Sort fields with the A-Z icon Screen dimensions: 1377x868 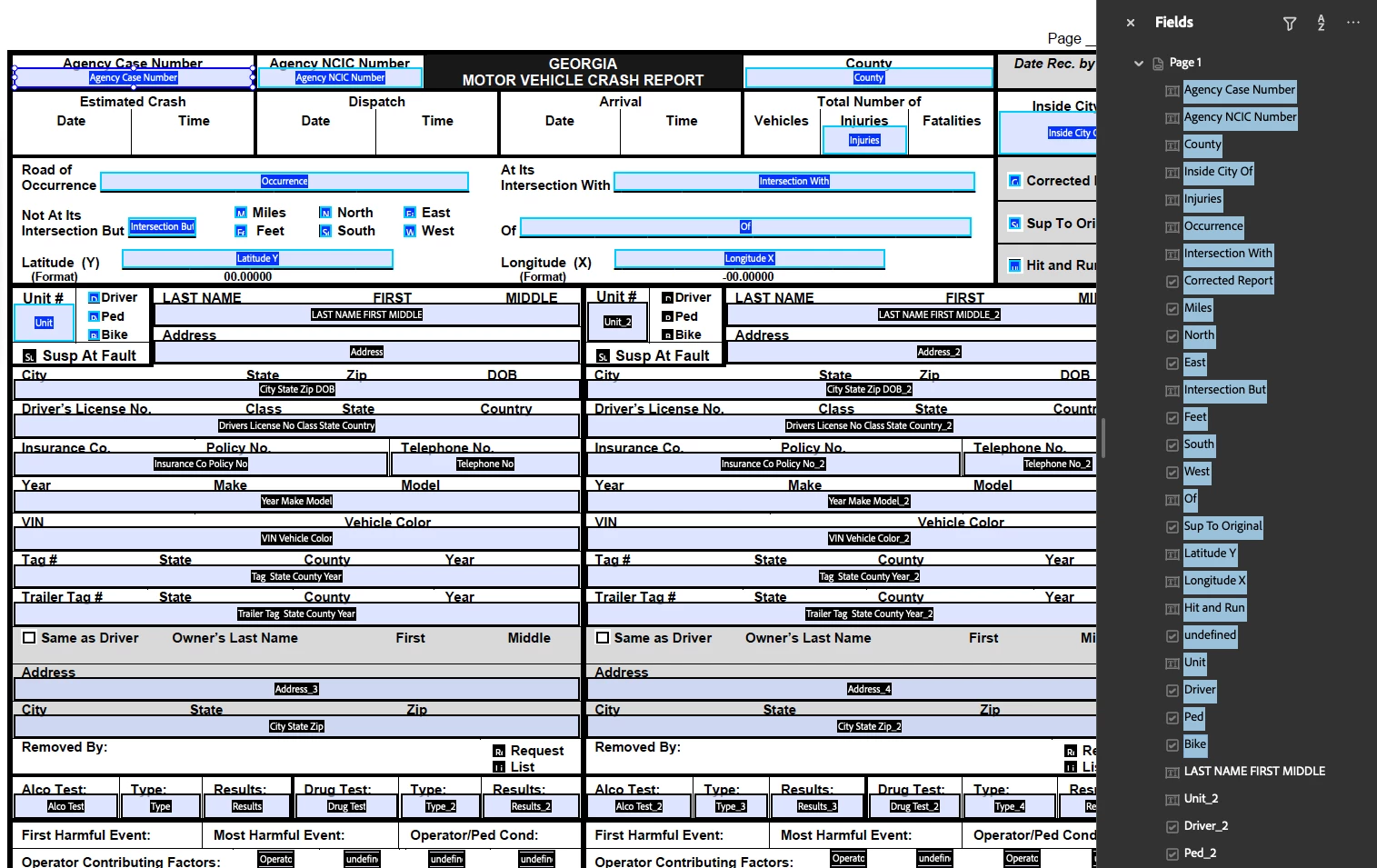pos(1321,24)
